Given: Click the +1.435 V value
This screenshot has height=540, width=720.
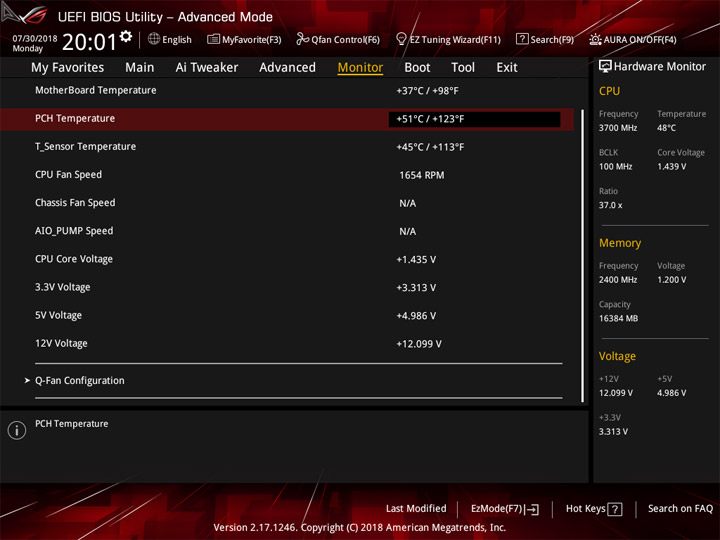Looking at the screenshot, I should (x=416, y=260).
